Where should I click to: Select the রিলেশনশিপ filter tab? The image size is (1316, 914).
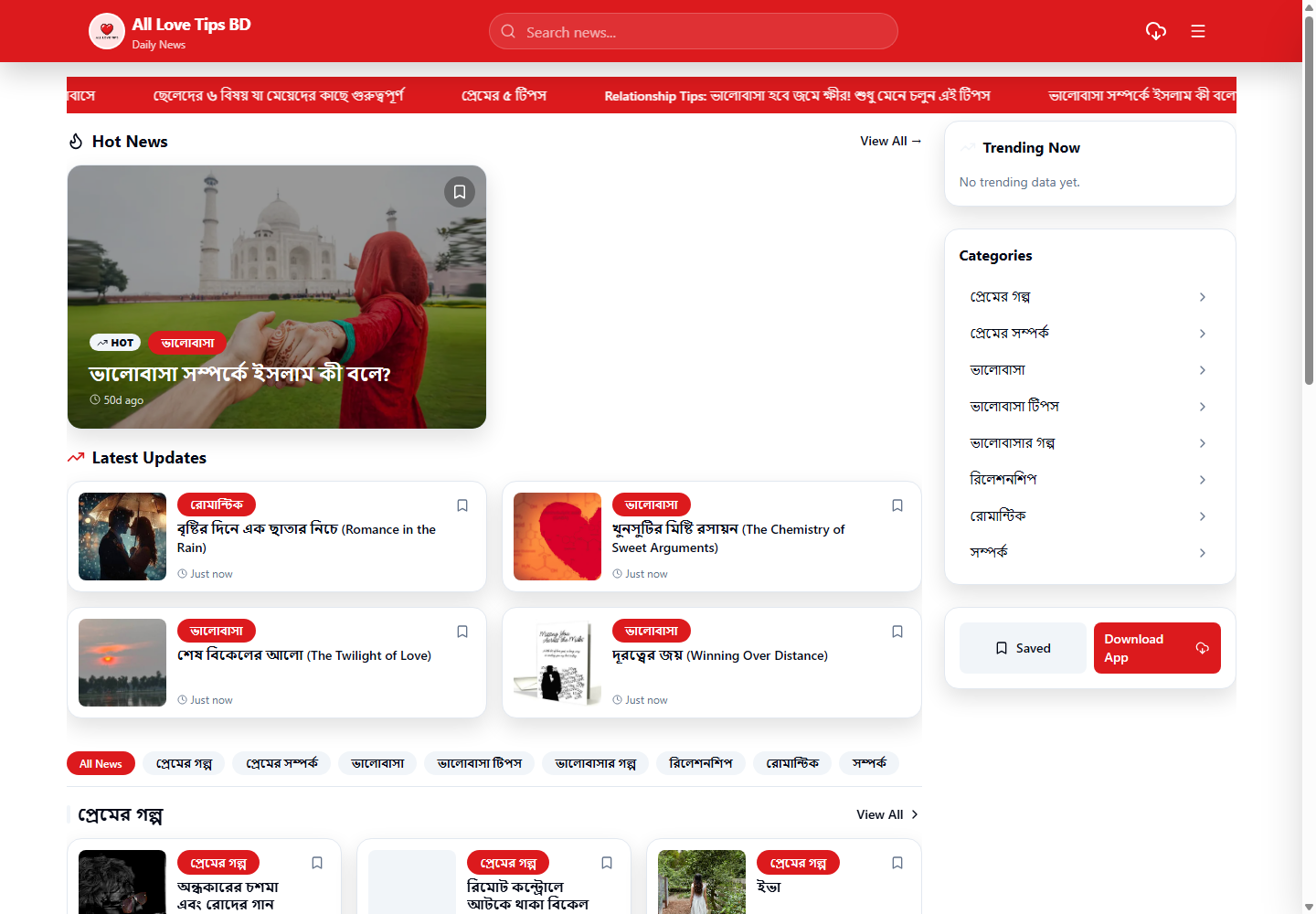click(701, 763)
